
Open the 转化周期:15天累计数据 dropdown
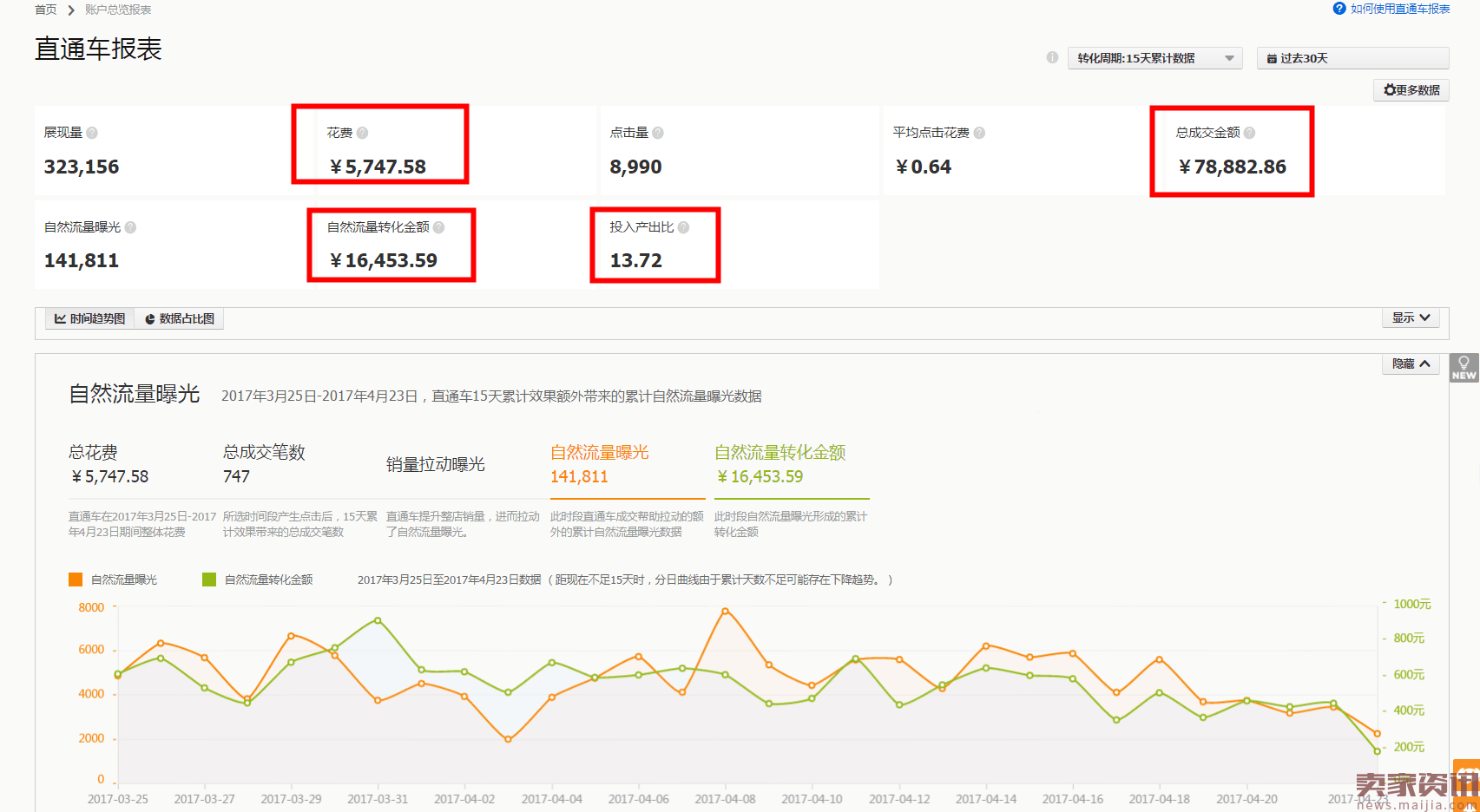[1154, 58]
